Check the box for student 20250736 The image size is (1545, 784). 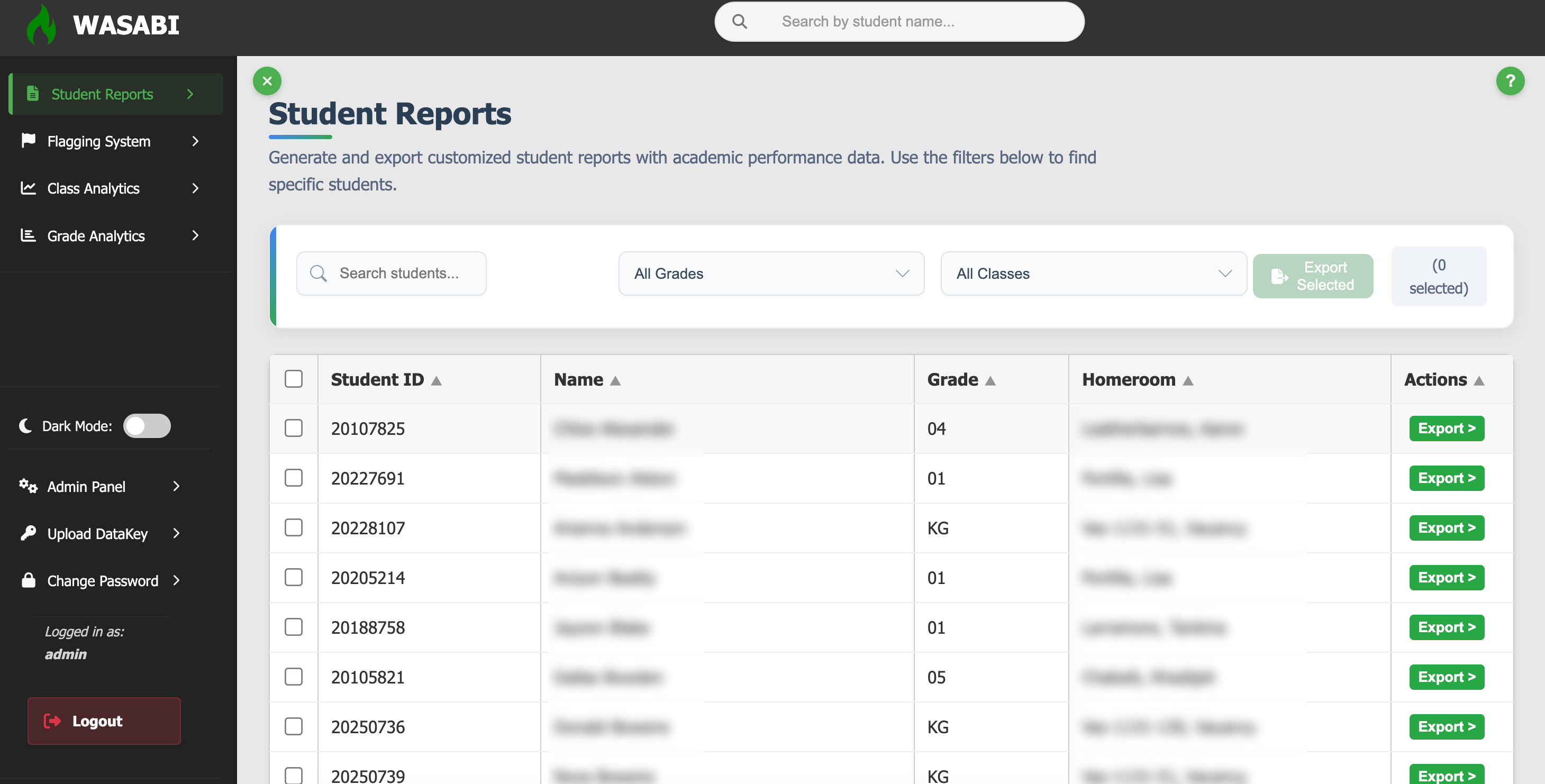293,727
